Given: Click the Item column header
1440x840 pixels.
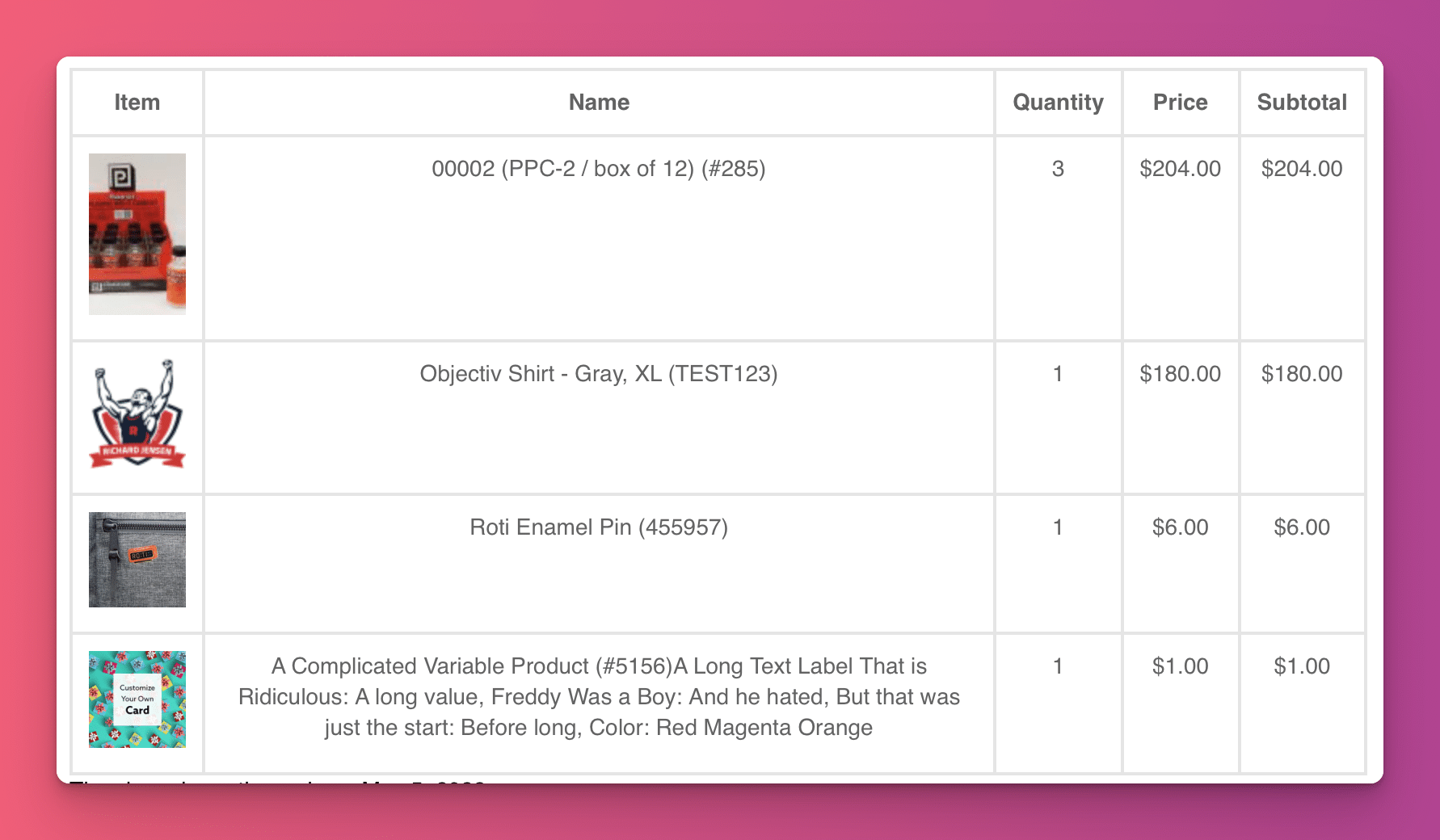Looking at the screenshot, I should click(x=137, y=103).
